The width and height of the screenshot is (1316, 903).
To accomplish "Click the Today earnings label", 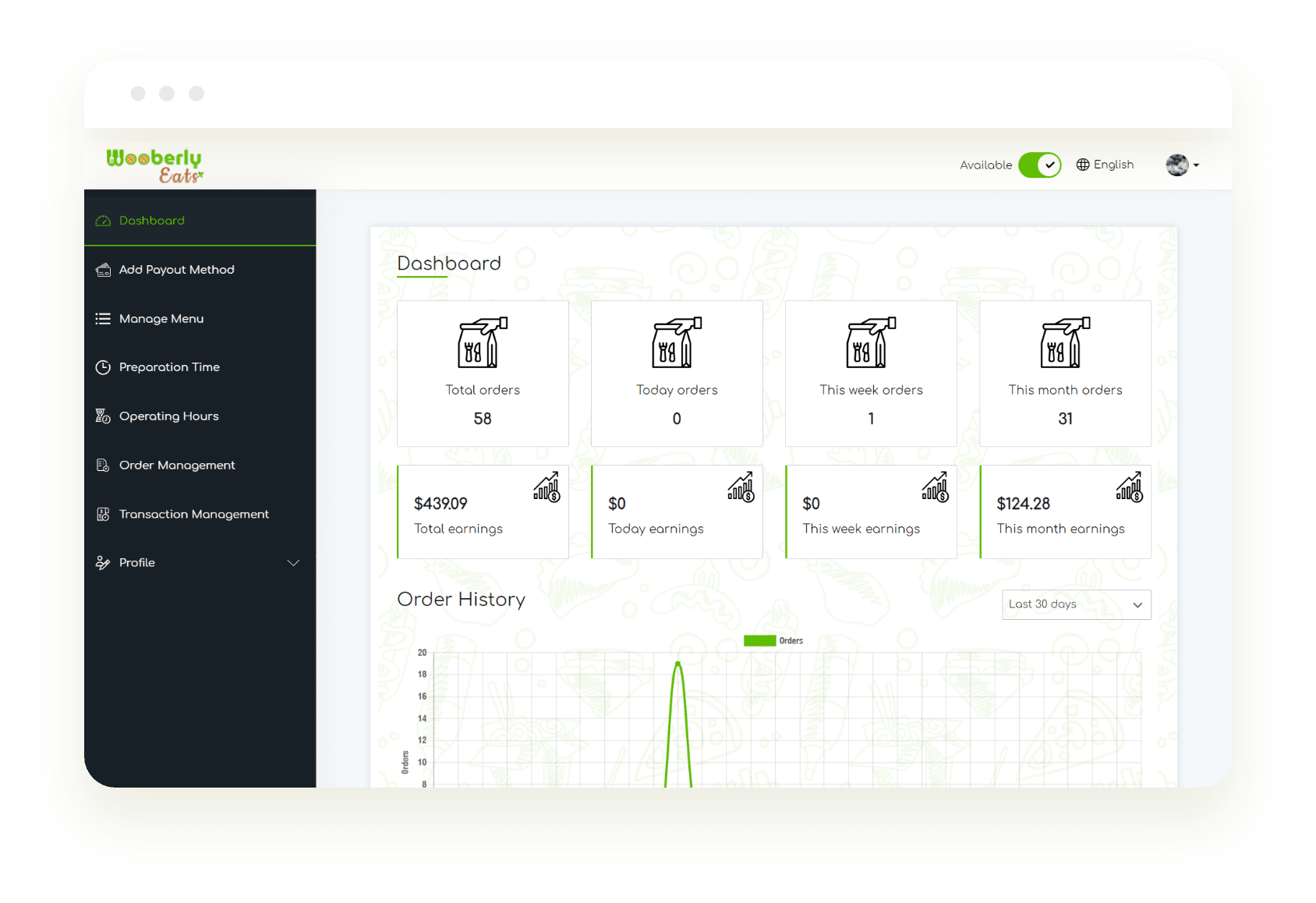I will click(656, 529).
